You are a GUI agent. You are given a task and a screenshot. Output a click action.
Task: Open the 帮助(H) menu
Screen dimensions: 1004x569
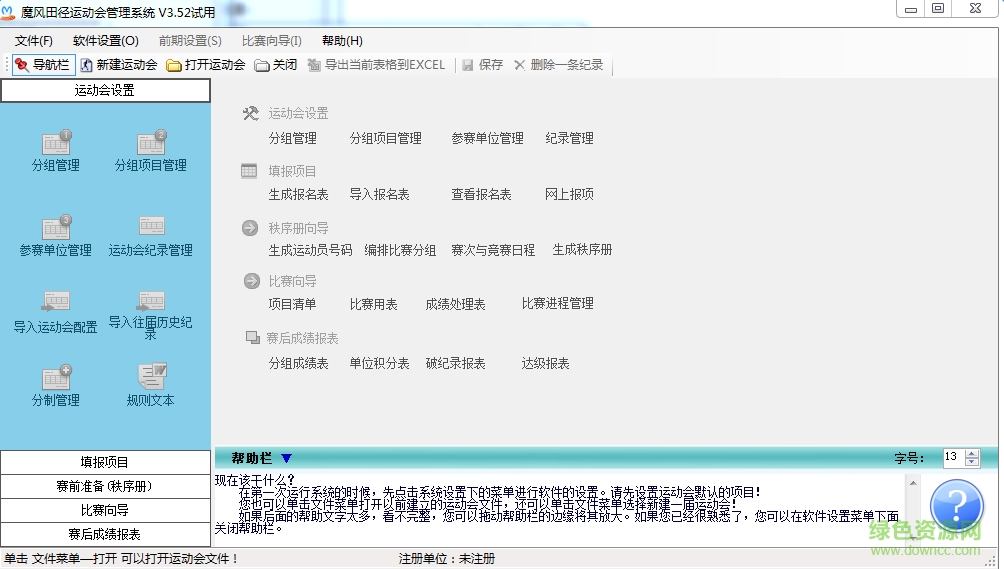click(x=342, y=41)
